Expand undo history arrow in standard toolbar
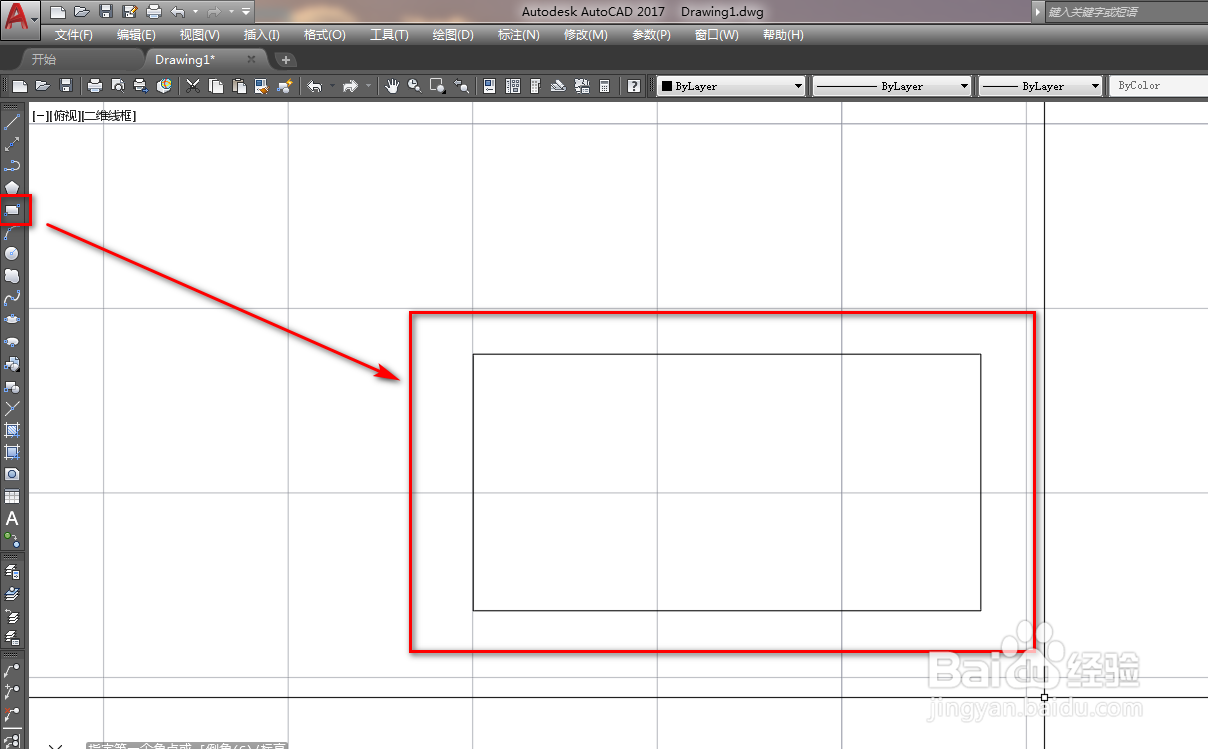Screen dimensions: 1208x749 click(332, 86)
